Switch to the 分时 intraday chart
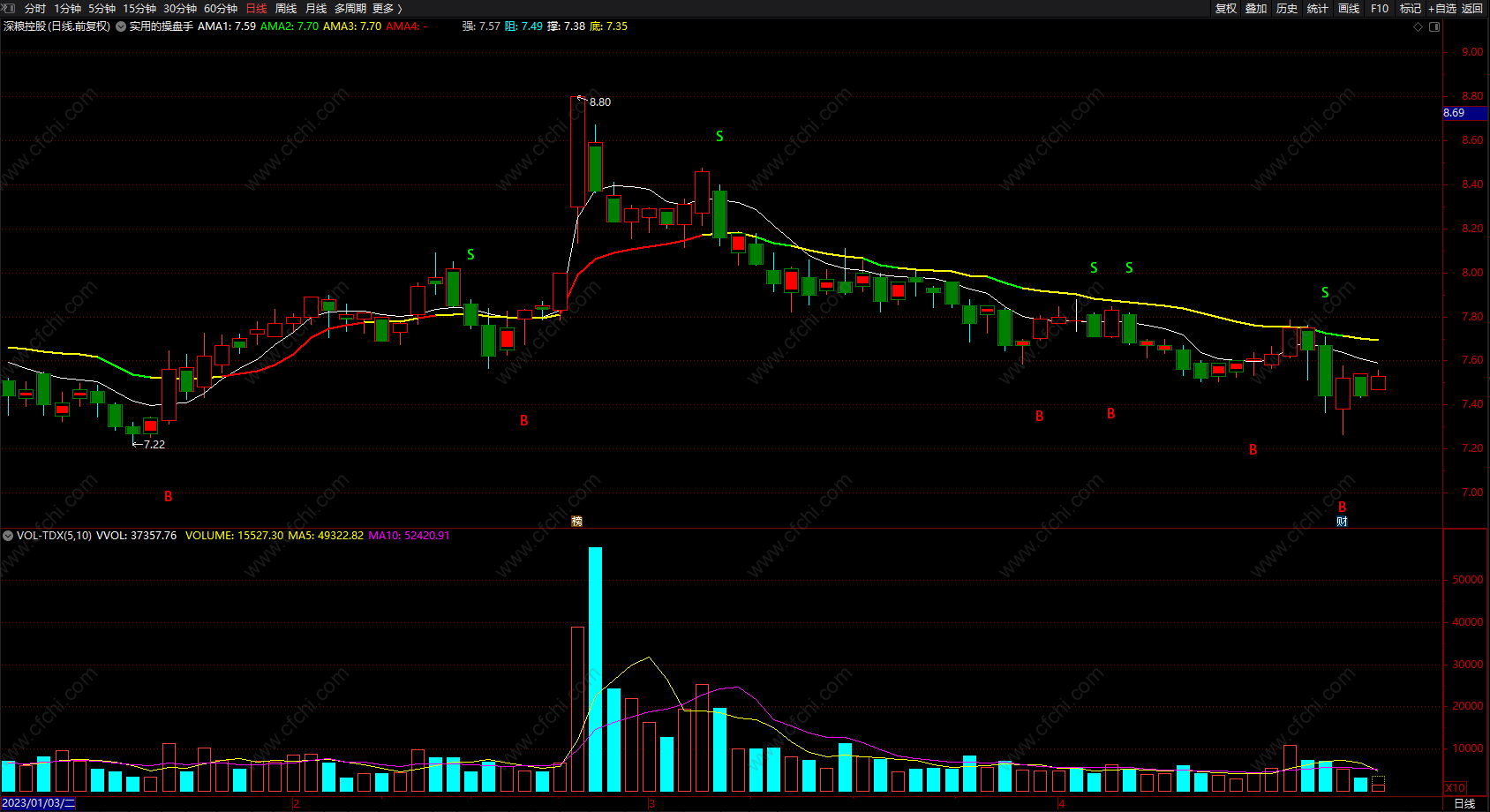The image size is (1490, 812). [35, 8]
